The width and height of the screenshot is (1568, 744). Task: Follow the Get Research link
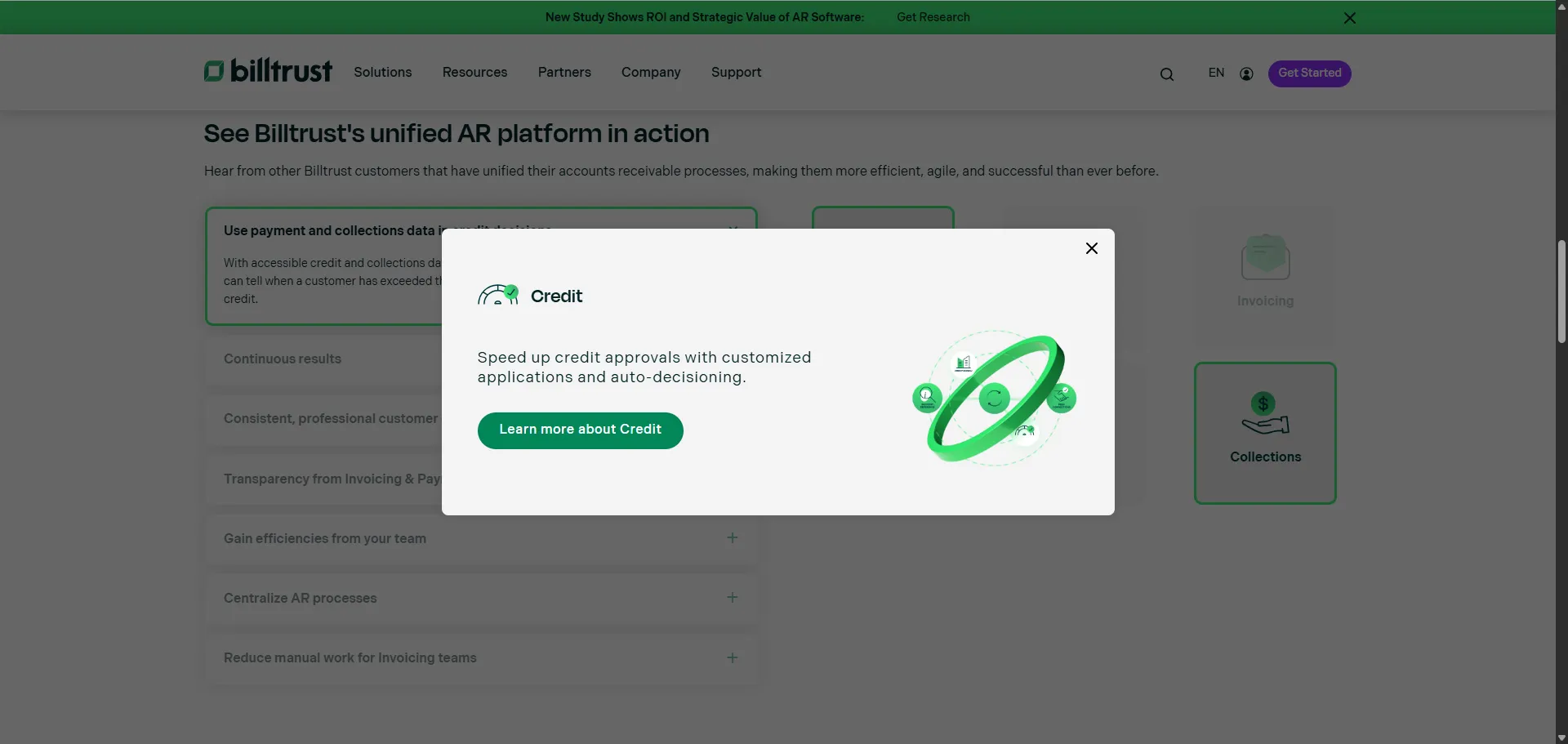(x=933, y=17)
